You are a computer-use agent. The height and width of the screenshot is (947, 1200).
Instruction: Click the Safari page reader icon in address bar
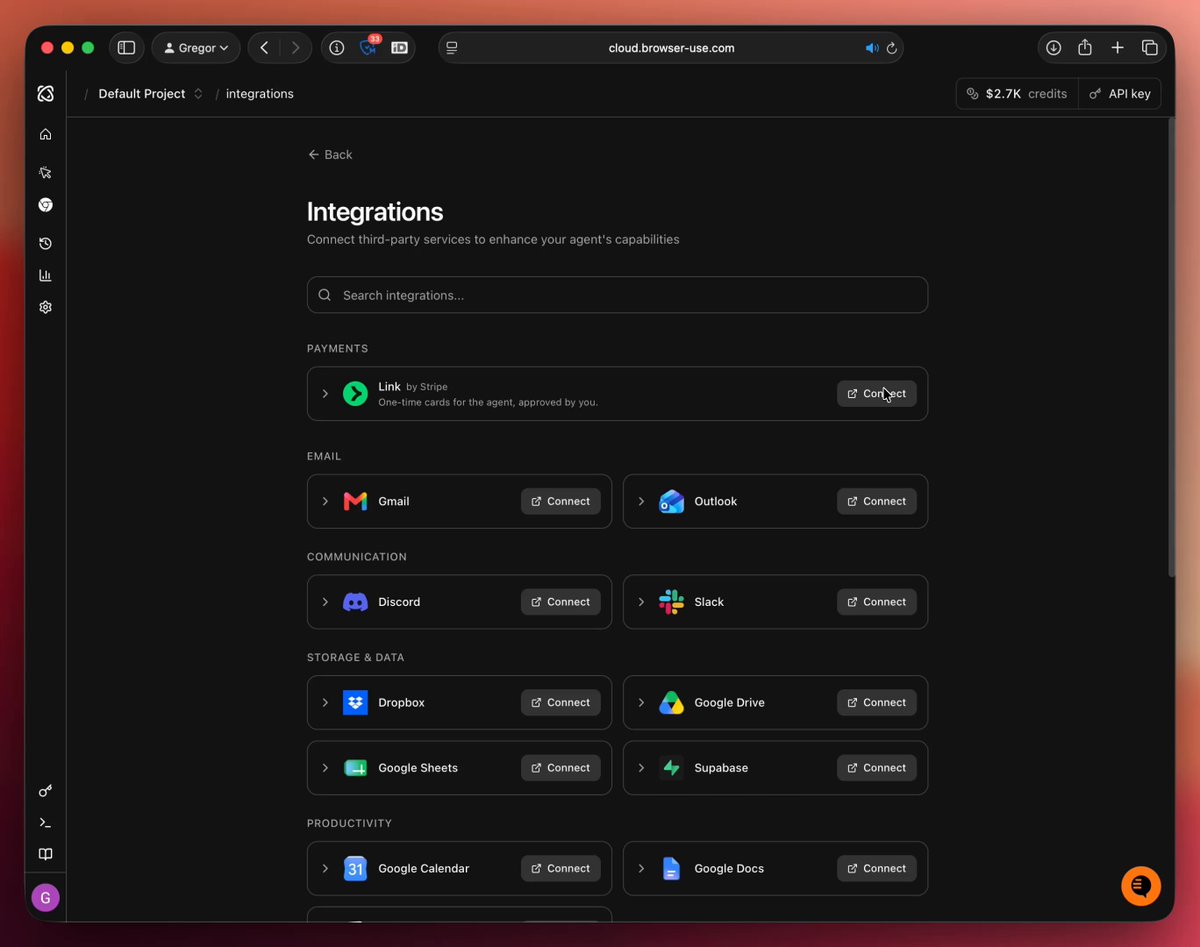(x=452, y=48)
